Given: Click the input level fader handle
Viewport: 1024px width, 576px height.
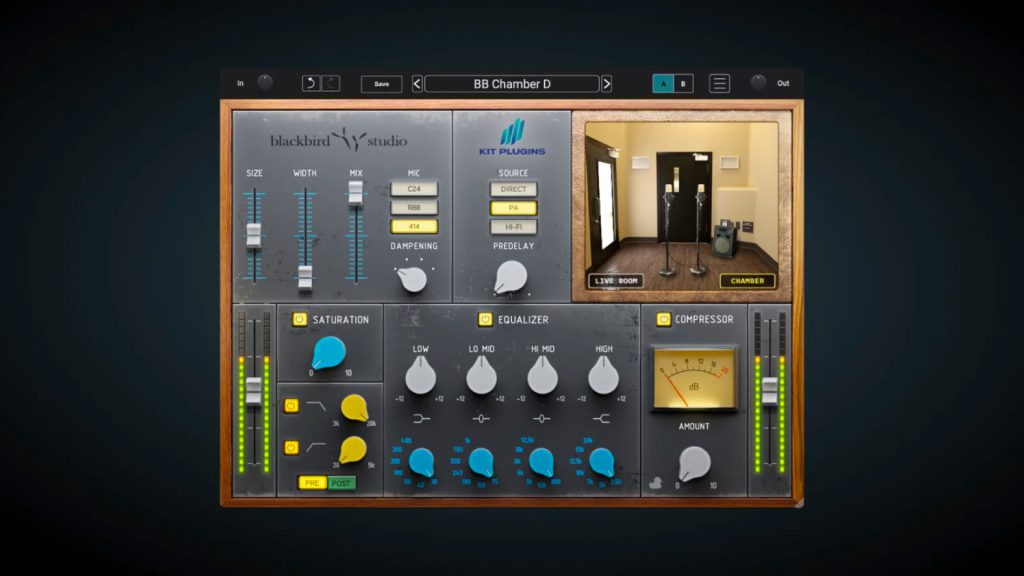Looking at the screenshot, I should pyautogui.click(x=253, y=390).
